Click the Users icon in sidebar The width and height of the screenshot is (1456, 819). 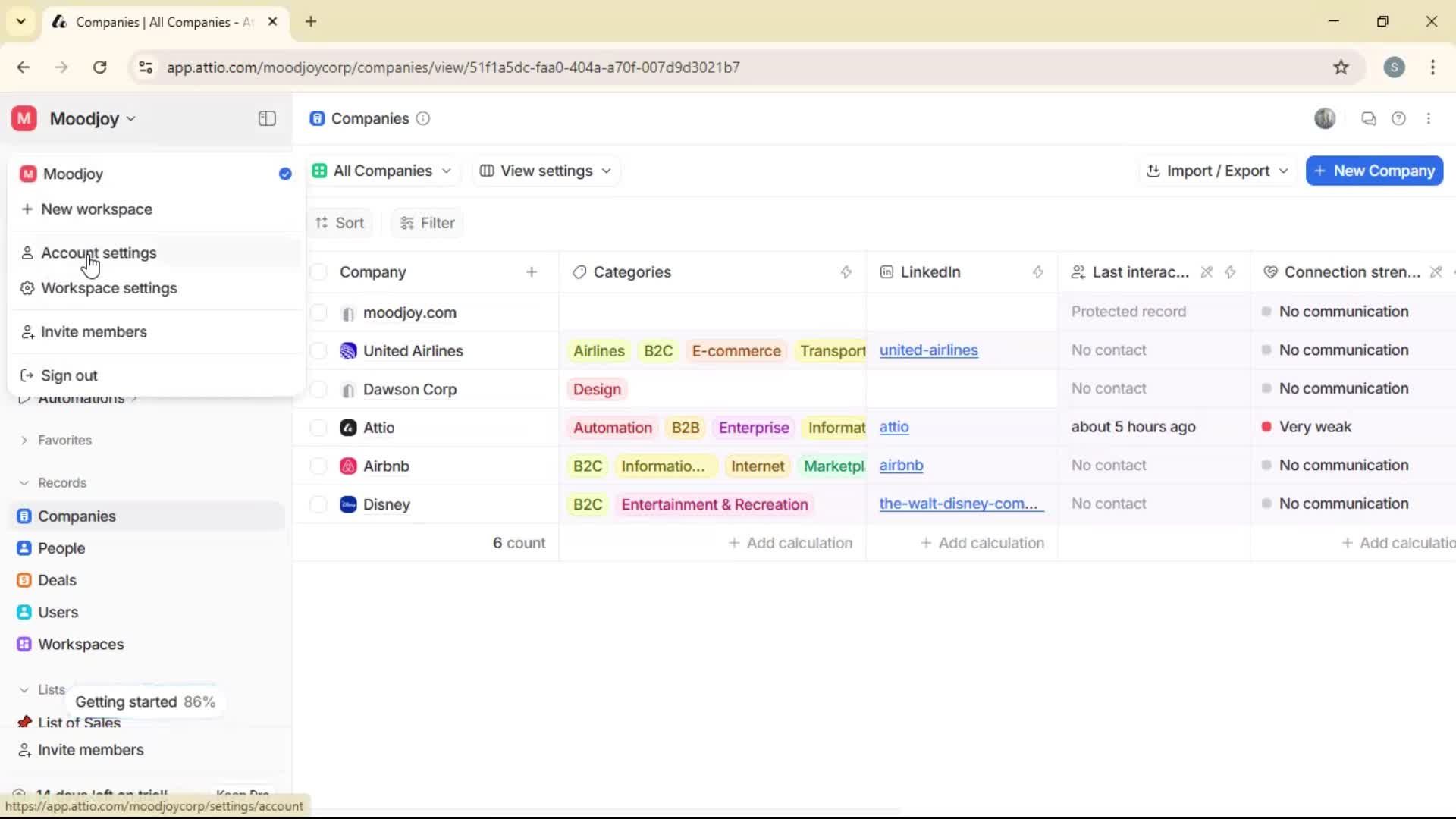pos(24,612)
